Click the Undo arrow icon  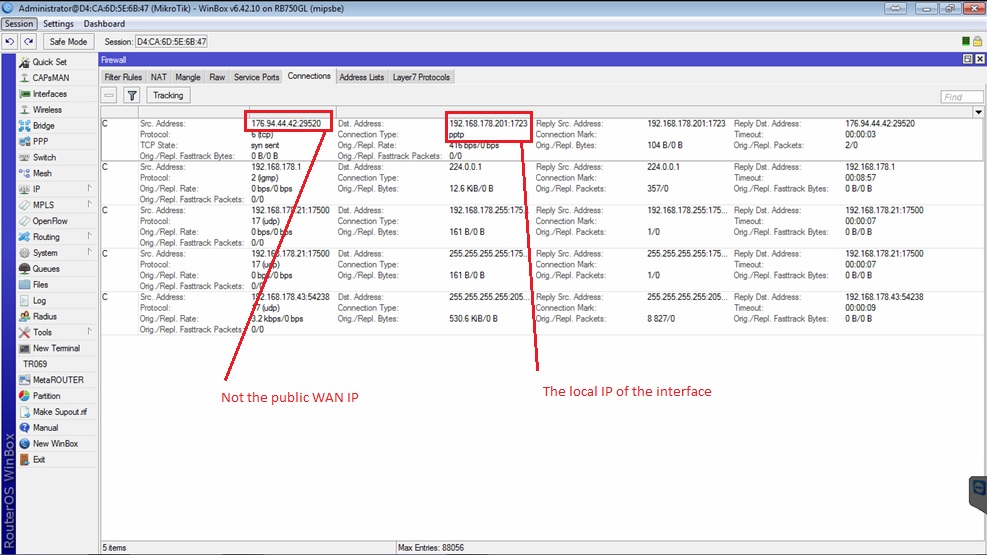coord(9,42)
